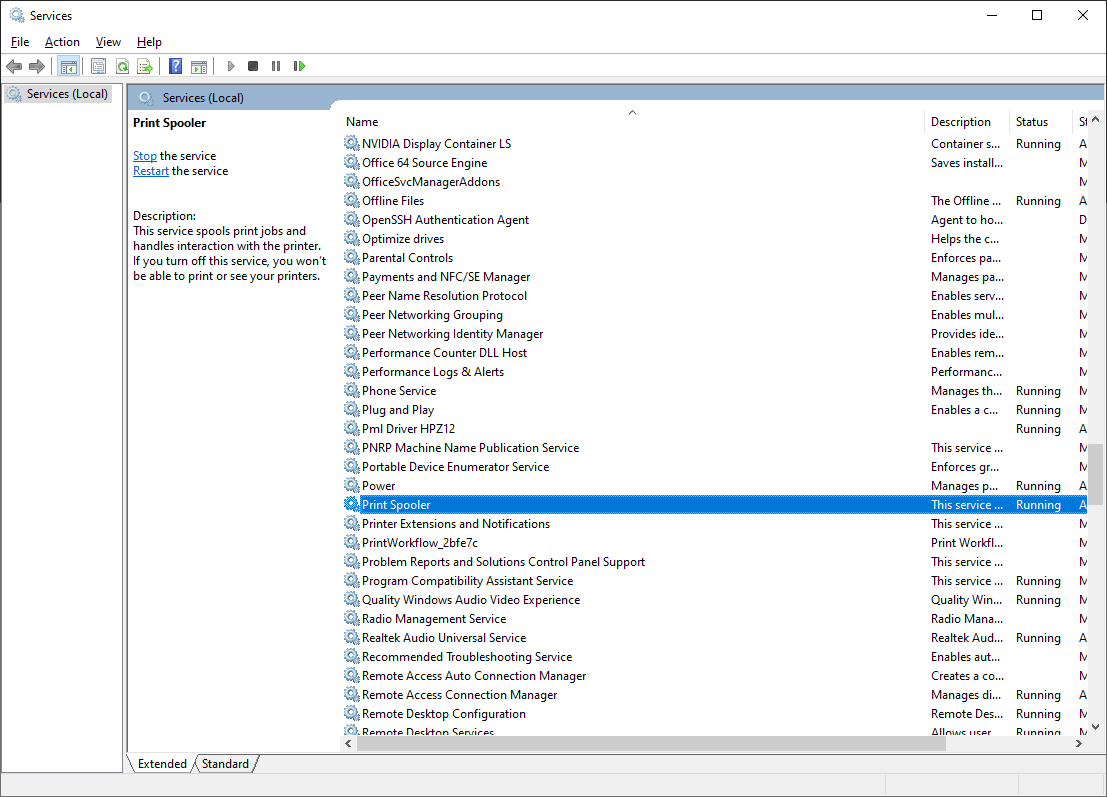Click the Pause Service toolbar icon
The height and width of the screenshot is (797, 1107).
pos(276,66)
